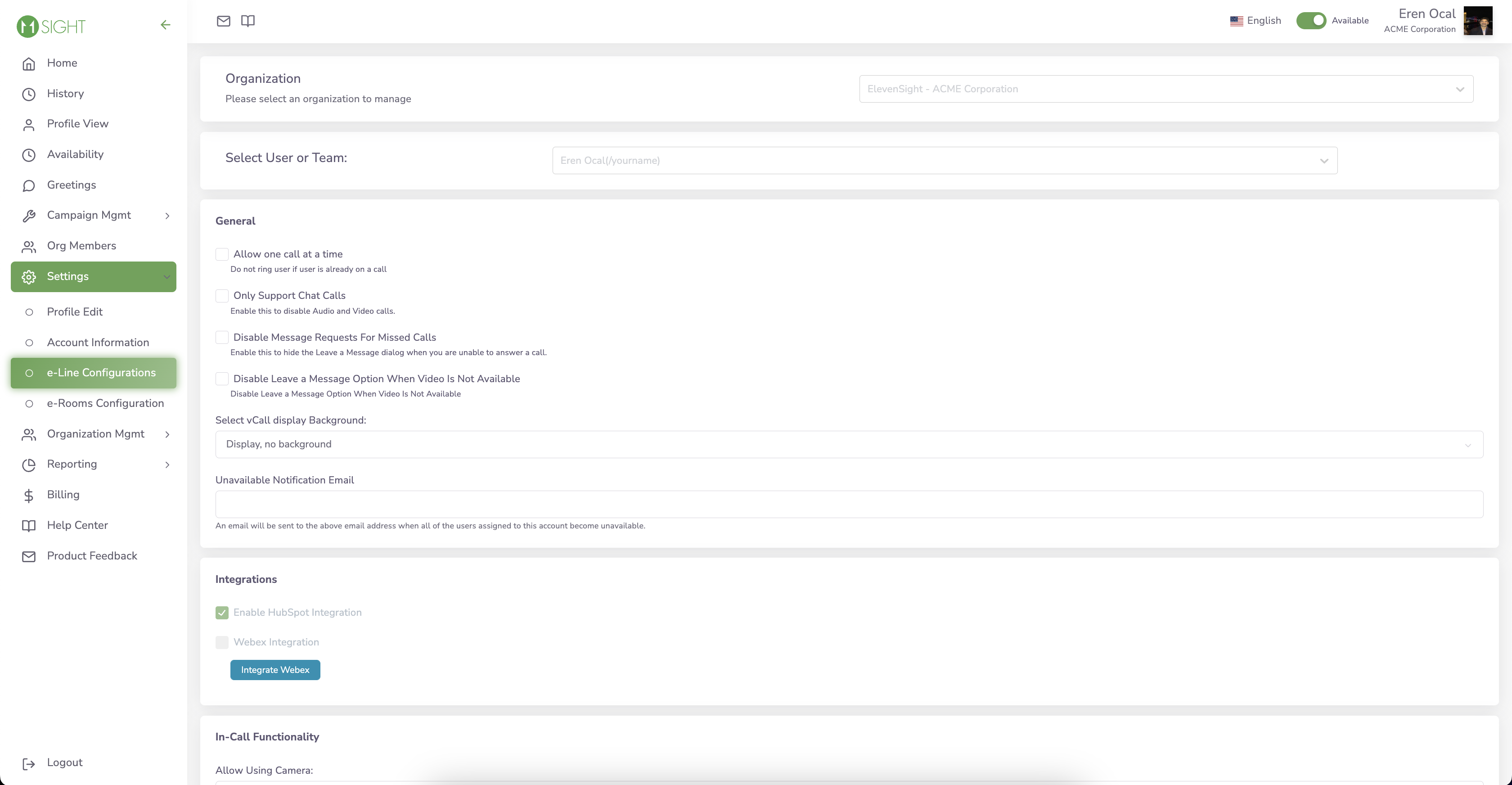Expand Organization Mgmt submenu chevron

coord(167,434)
